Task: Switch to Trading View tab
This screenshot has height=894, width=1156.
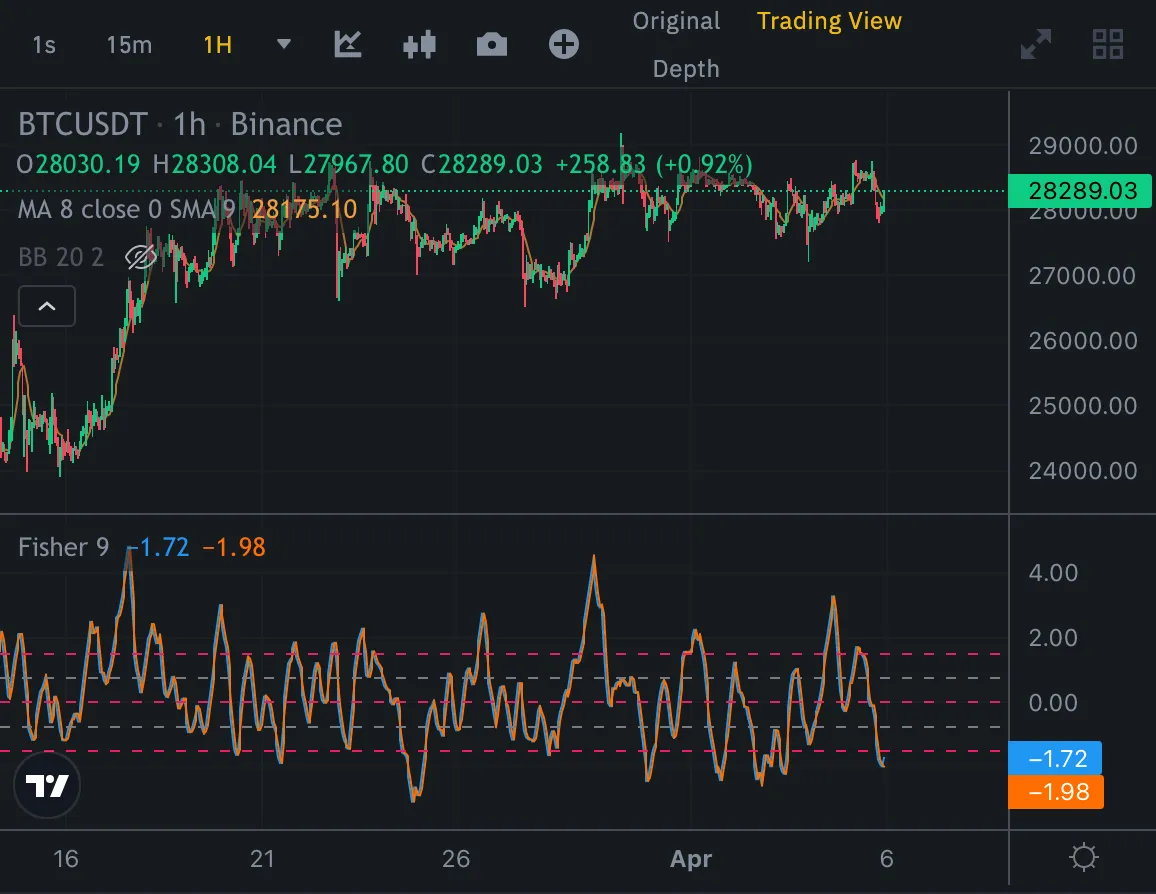Action: [x=829, y=21]
